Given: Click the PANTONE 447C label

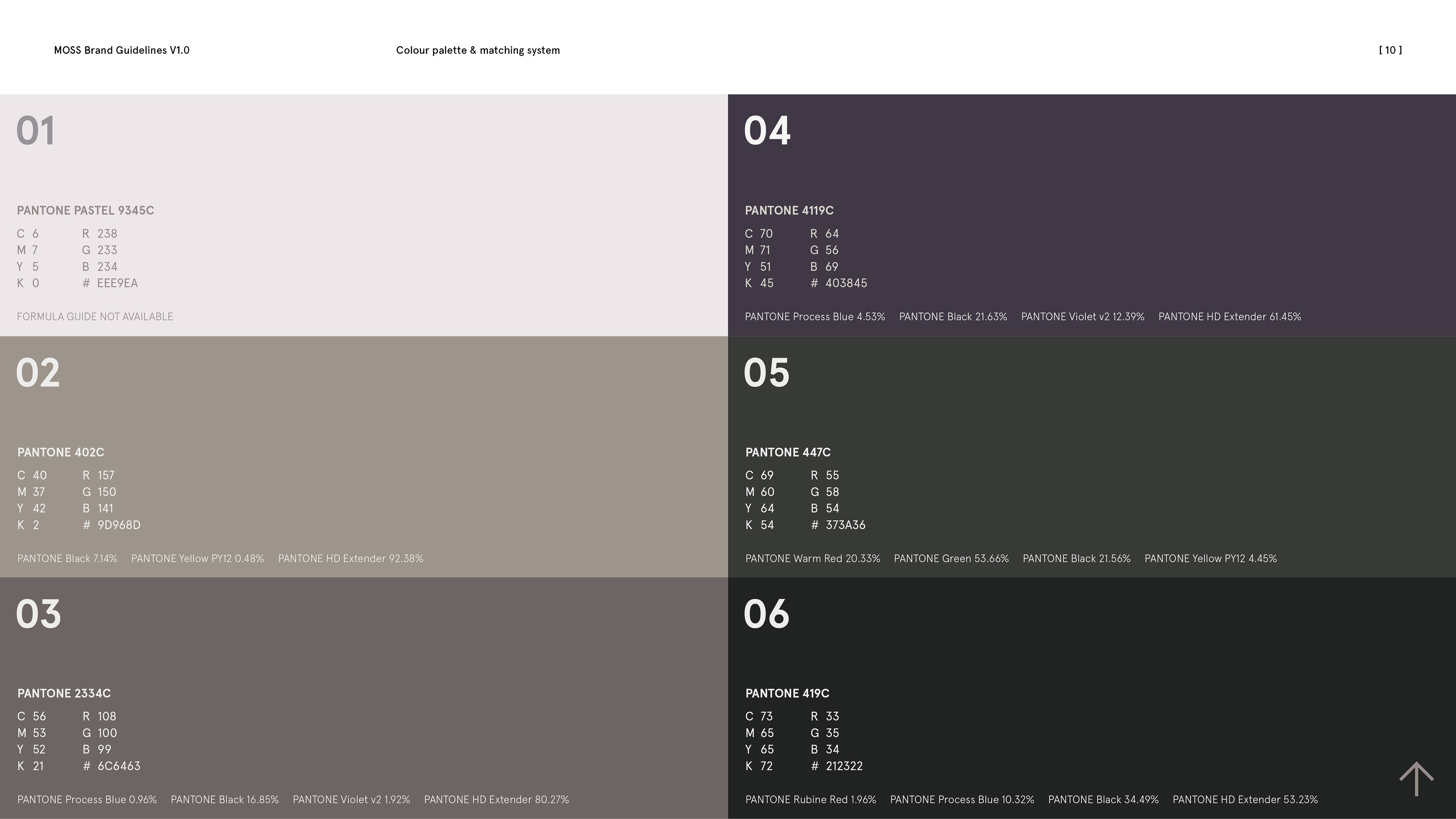Looking at the screenshot, I should point(788,452).
